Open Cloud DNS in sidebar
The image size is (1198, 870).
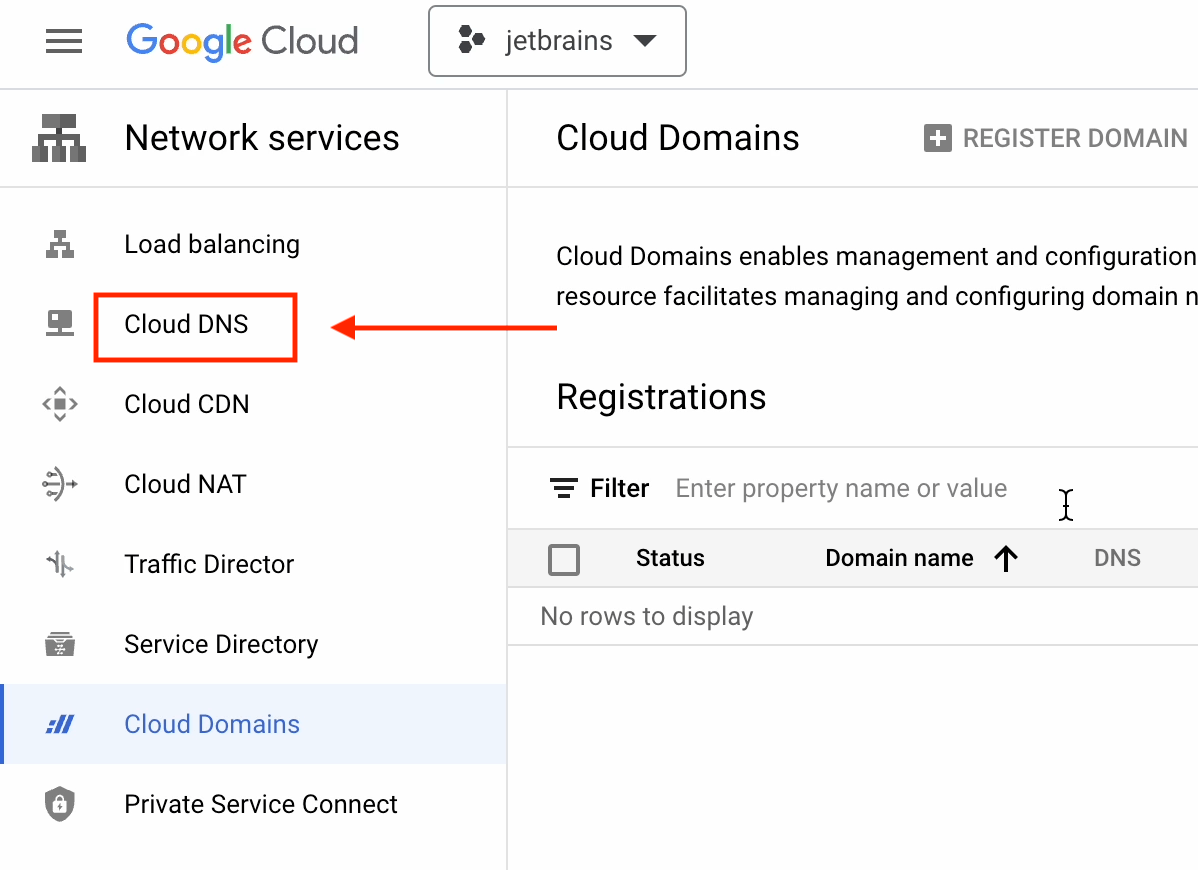[x=187, y=325]
